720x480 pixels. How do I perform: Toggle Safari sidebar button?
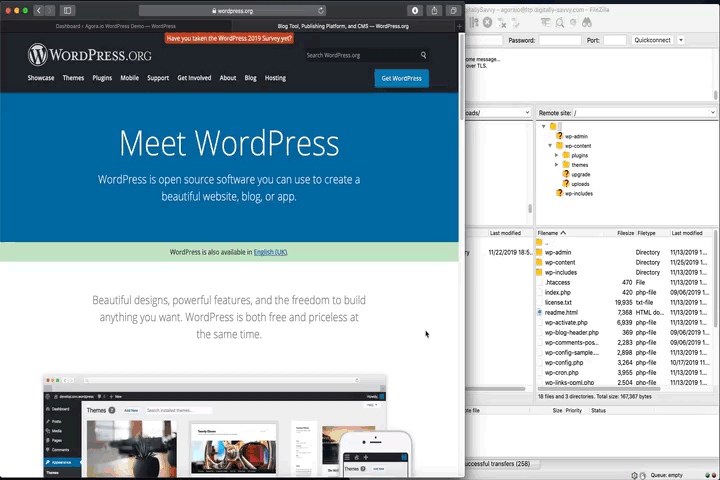pyautogui.click(x=68, y=10)
